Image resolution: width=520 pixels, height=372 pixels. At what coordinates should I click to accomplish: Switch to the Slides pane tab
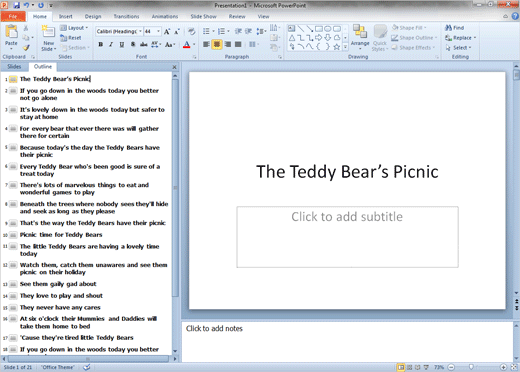pyautogui.click(x=14, y=67)
